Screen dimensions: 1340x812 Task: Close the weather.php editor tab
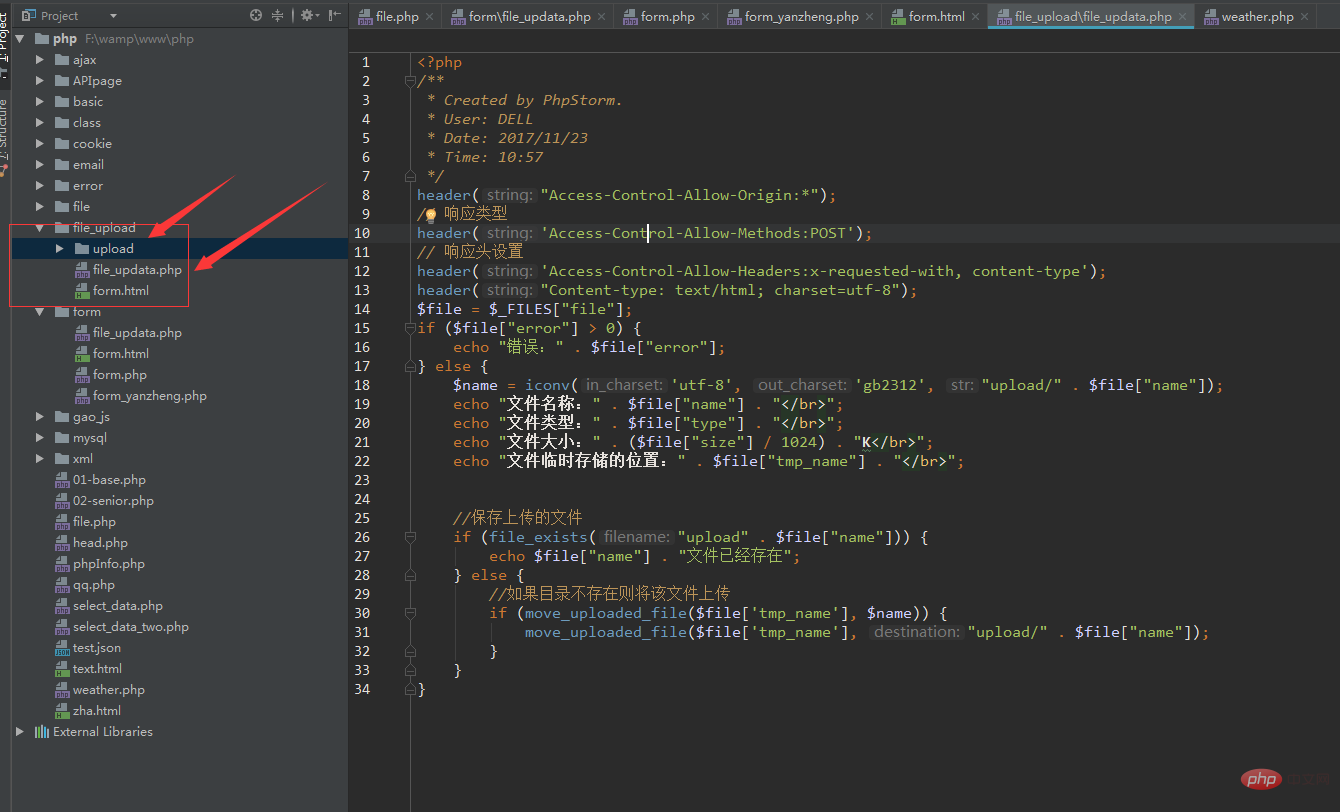[x=1304, y=17]
